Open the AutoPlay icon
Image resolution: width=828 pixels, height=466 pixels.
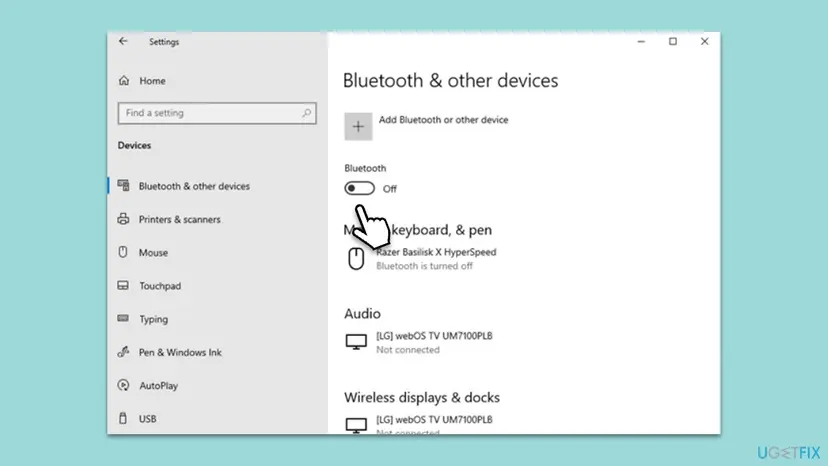pos(123,385)
